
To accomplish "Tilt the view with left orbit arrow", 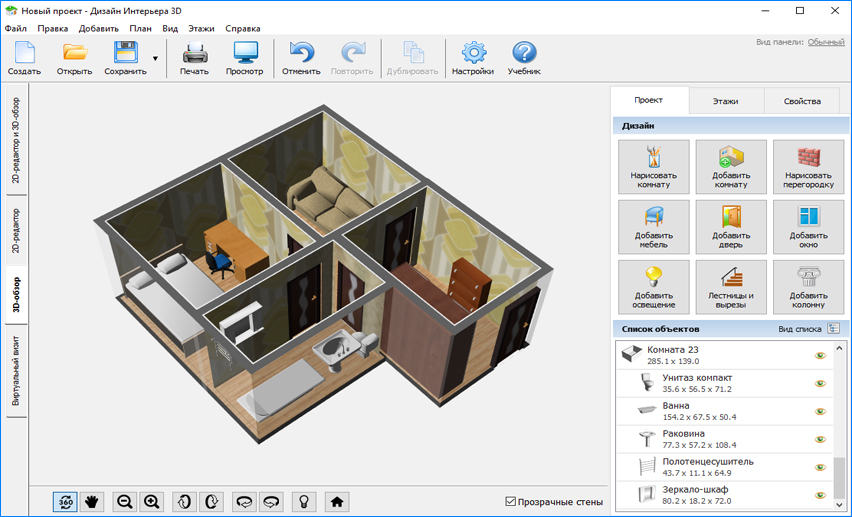I will [245, 501].
